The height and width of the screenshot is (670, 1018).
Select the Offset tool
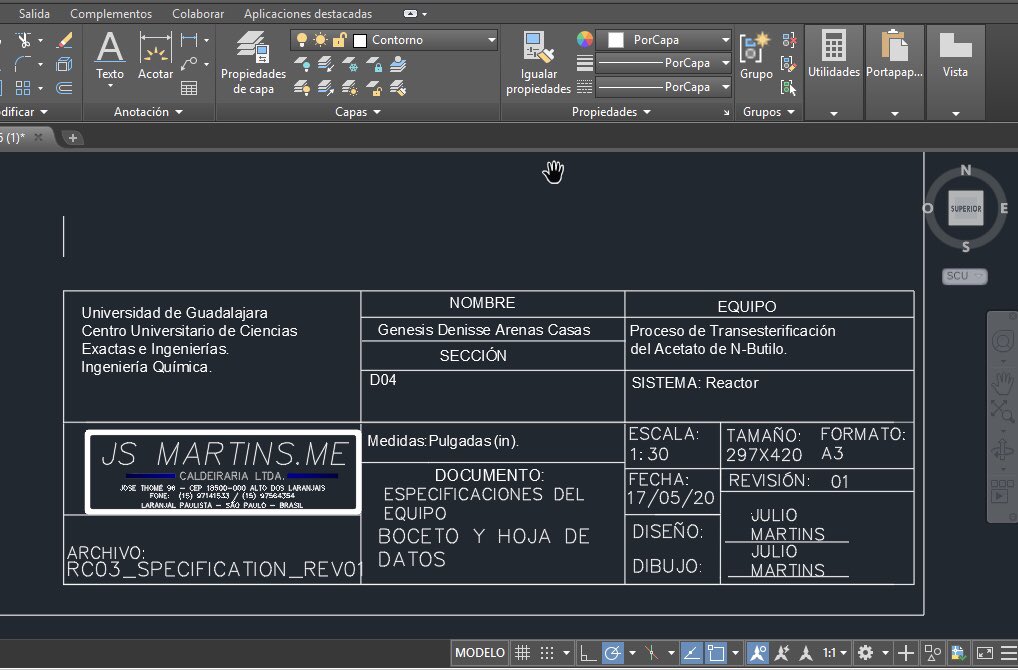64,87
